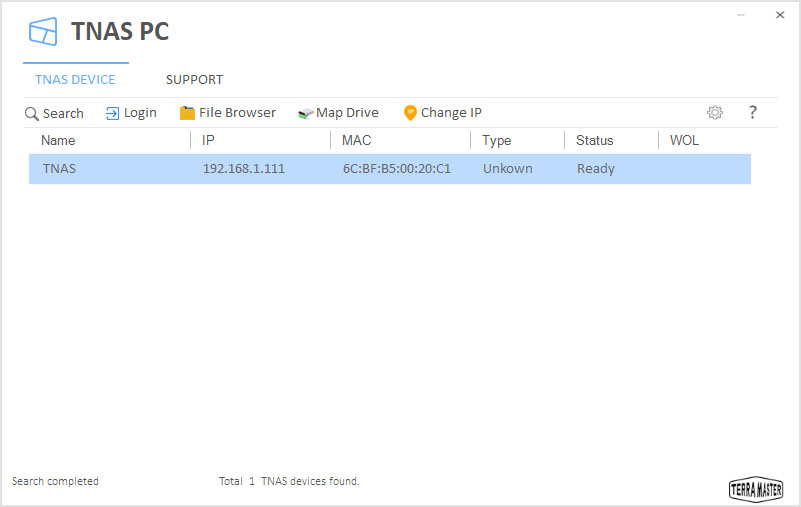Viewport: 801px width, 507px height.
Task: Click the TNAS PC logo icon
Action: (43, 31)
